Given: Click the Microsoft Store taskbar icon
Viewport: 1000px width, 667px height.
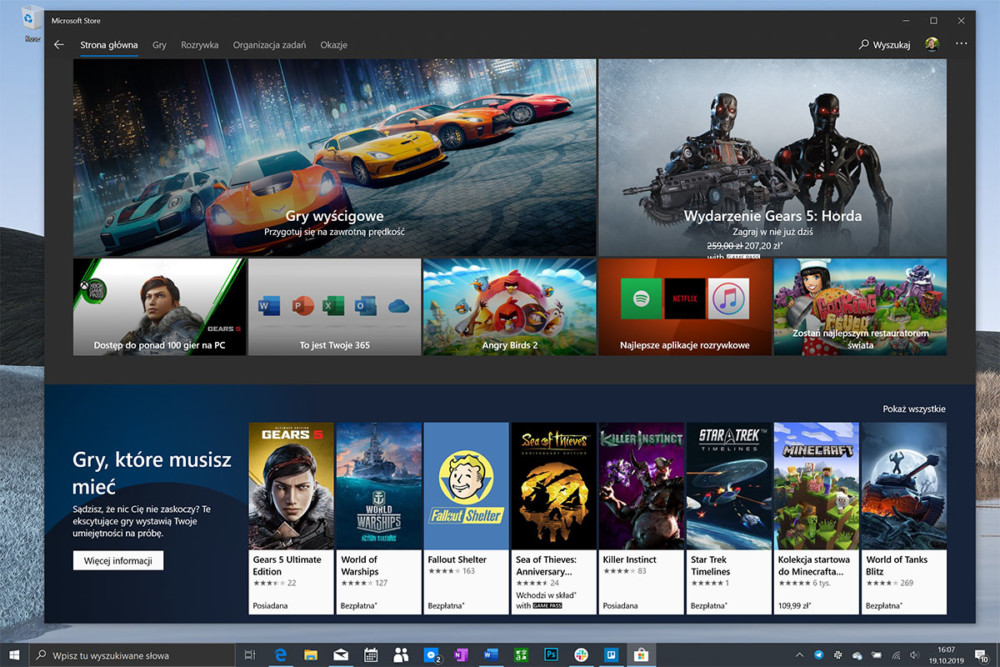Looking at the screenshot, I should click(x=641, y=655).
